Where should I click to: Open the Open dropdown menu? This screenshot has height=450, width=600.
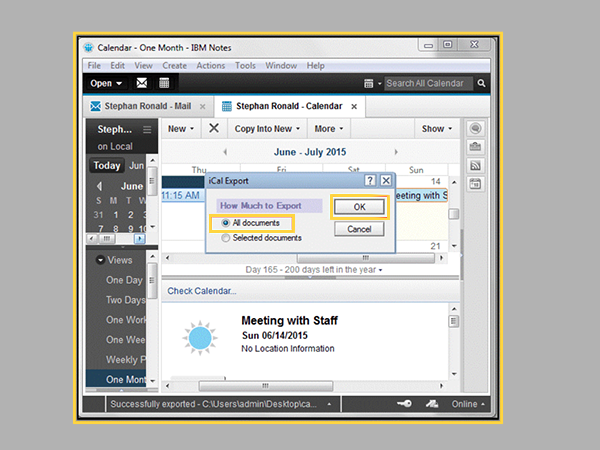tap(106, 83)
